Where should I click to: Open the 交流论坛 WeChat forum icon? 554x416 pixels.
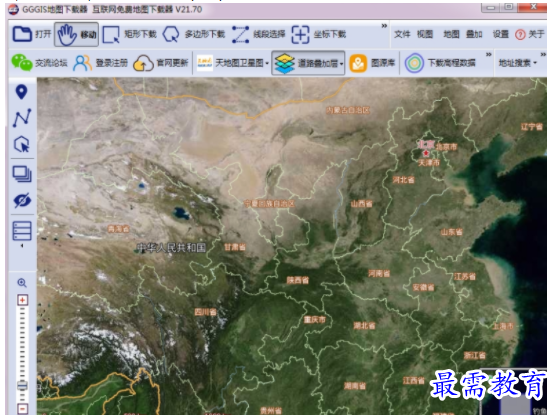(22, 63)
